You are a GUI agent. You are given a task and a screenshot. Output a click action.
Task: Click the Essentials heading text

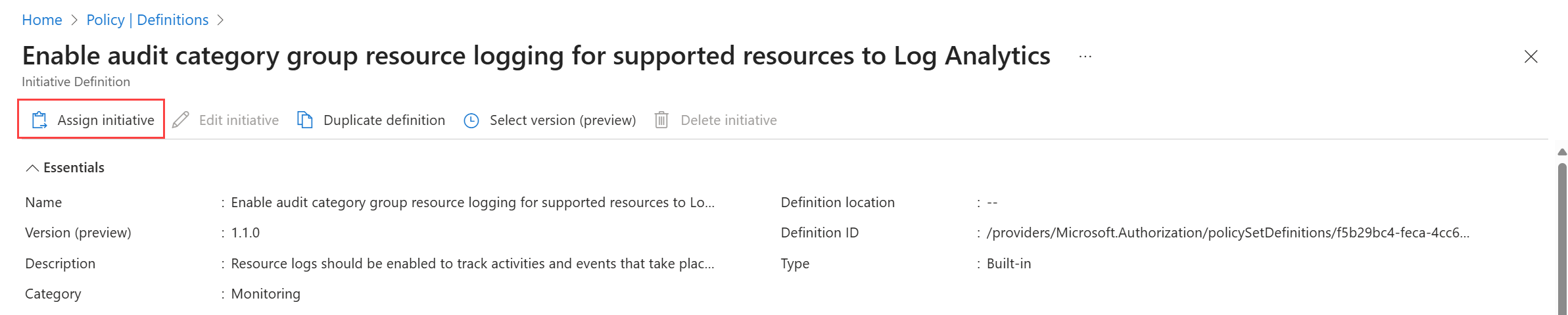pos(74,168)
